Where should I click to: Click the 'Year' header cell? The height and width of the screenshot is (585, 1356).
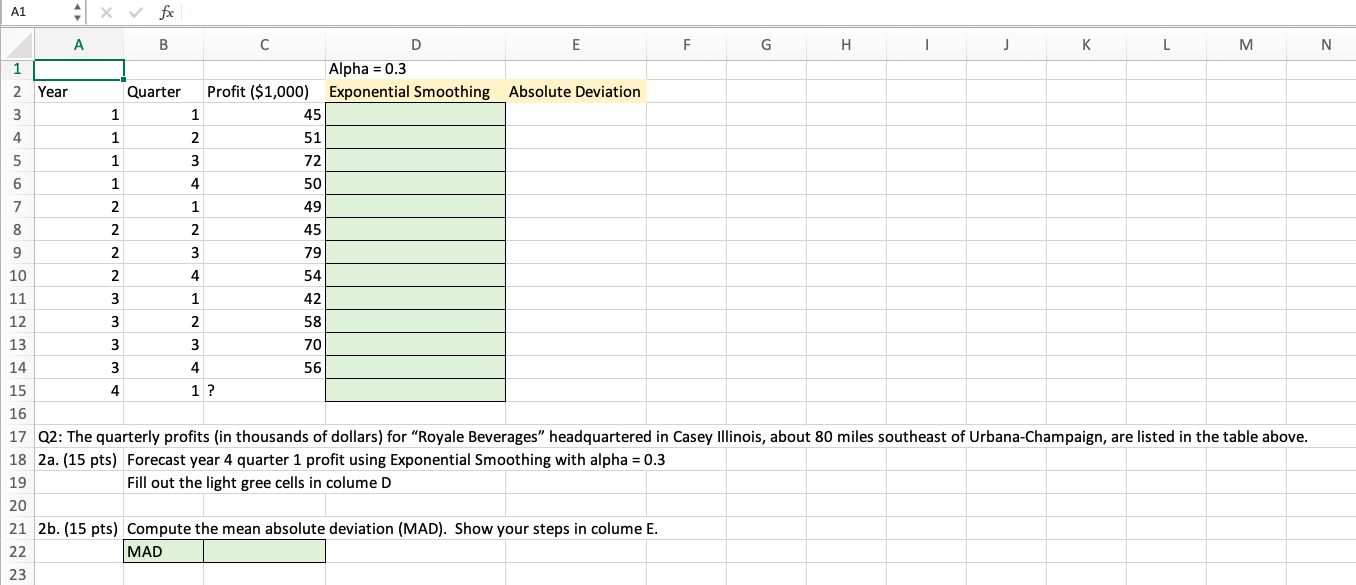(x=79, y=91)
